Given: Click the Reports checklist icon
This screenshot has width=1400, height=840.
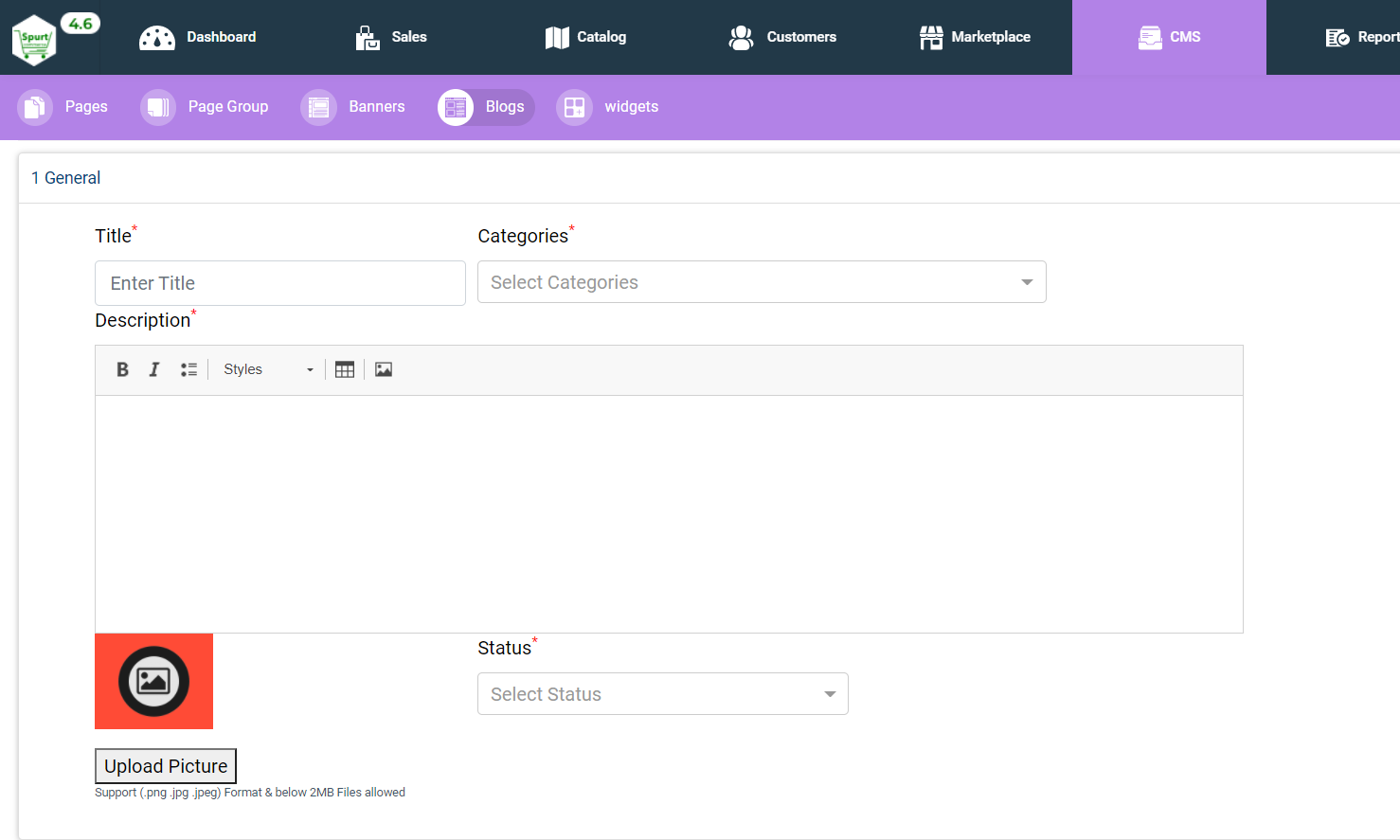Looking at the screenshot, I should 1337,38.
